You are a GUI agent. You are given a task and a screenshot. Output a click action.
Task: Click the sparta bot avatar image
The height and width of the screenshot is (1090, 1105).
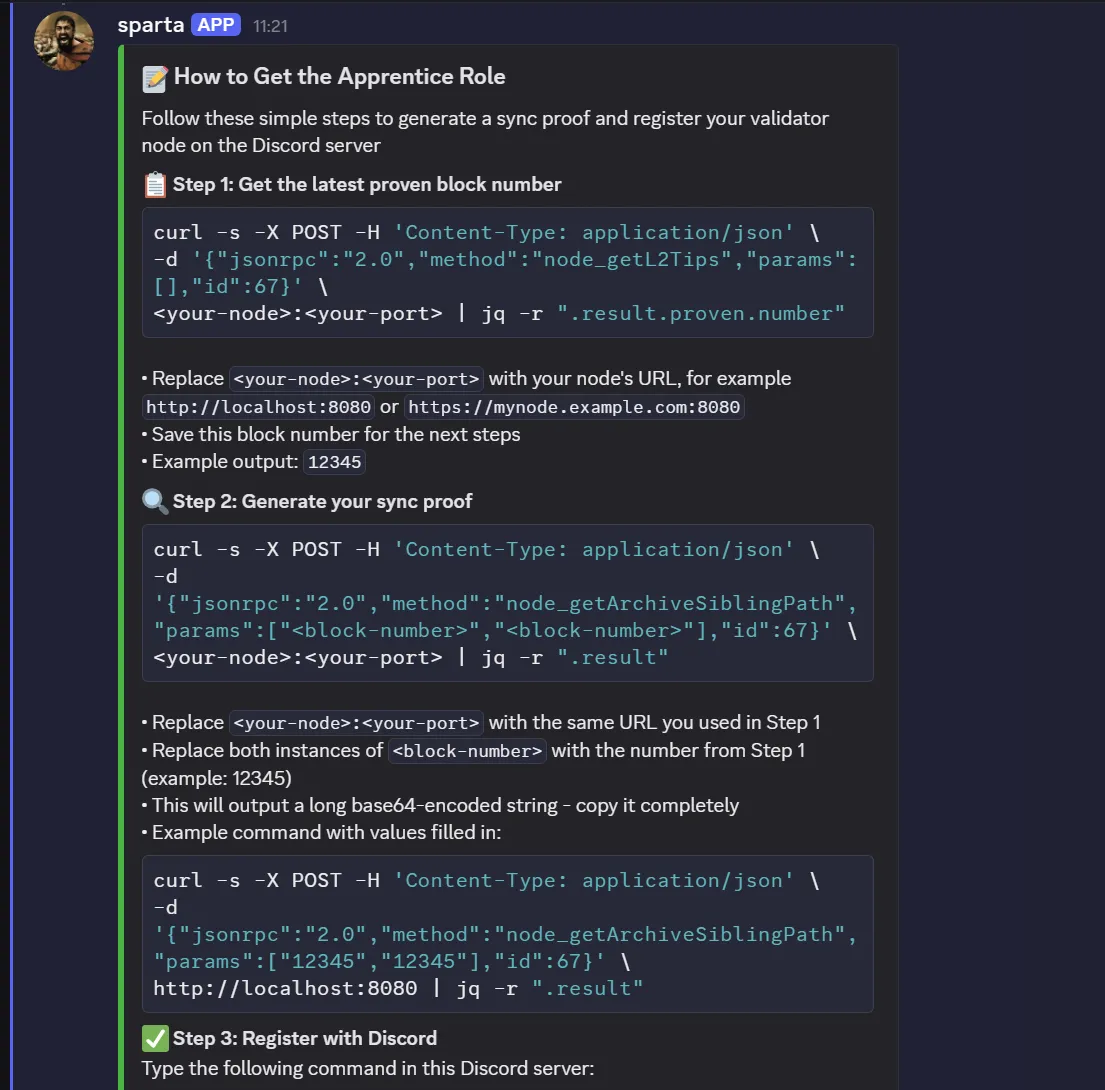click(x=64, y=41)
